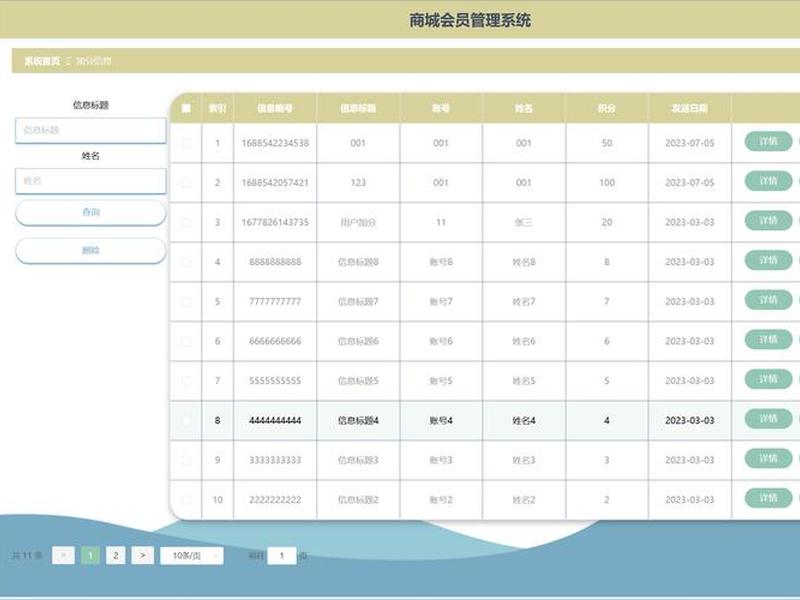Focus the 姓名 search input field
The width and height of the screenshot is (800, 600).
click(91, 181)
